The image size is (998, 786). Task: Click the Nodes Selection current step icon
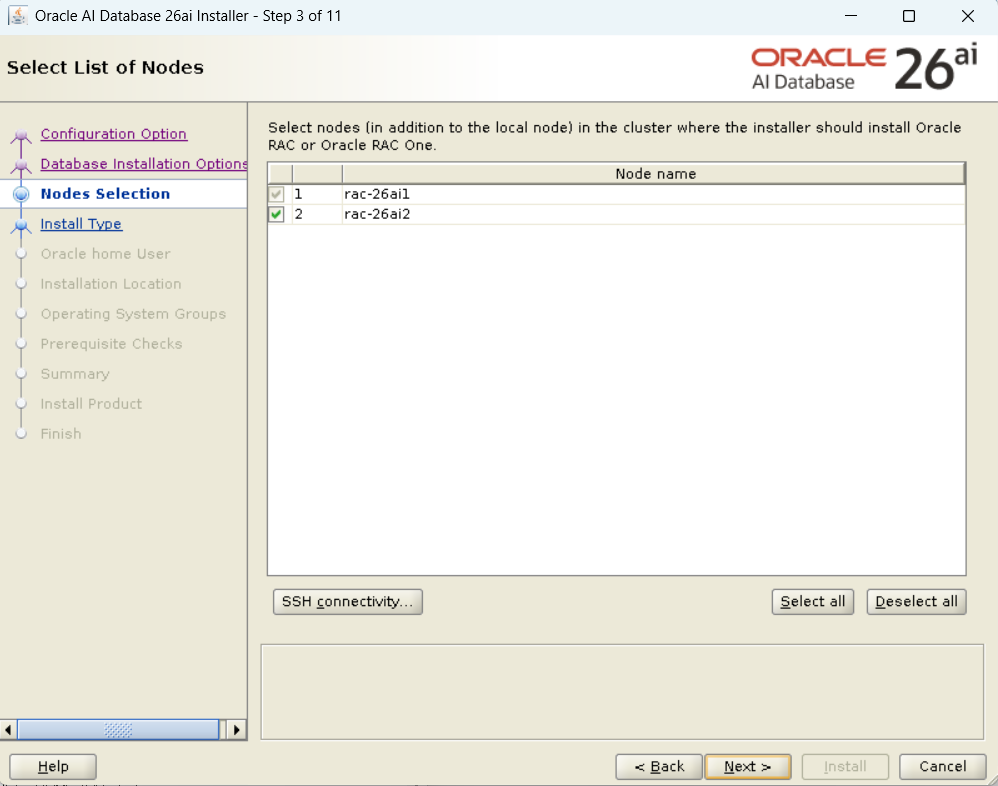coord(21,195)
